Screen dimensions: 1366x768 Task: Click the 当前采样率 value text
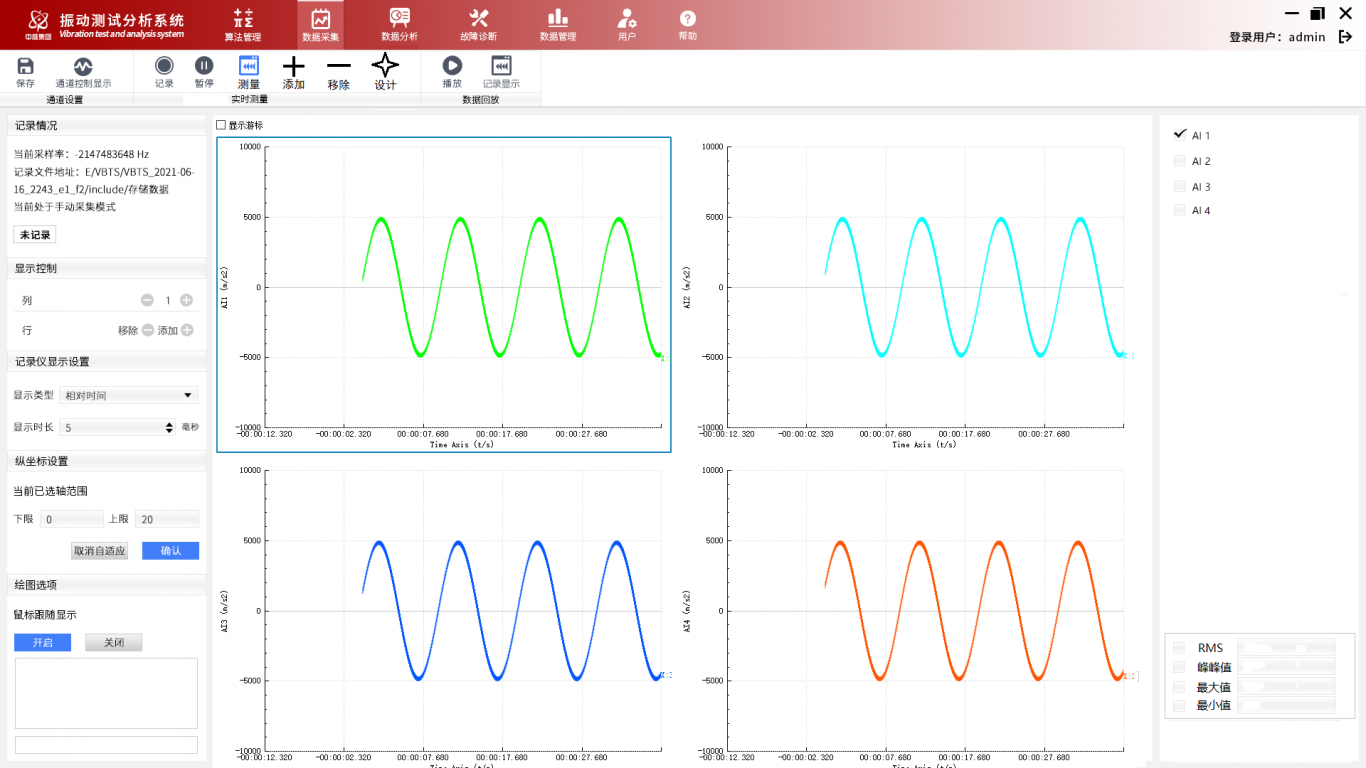pos(112,155)
